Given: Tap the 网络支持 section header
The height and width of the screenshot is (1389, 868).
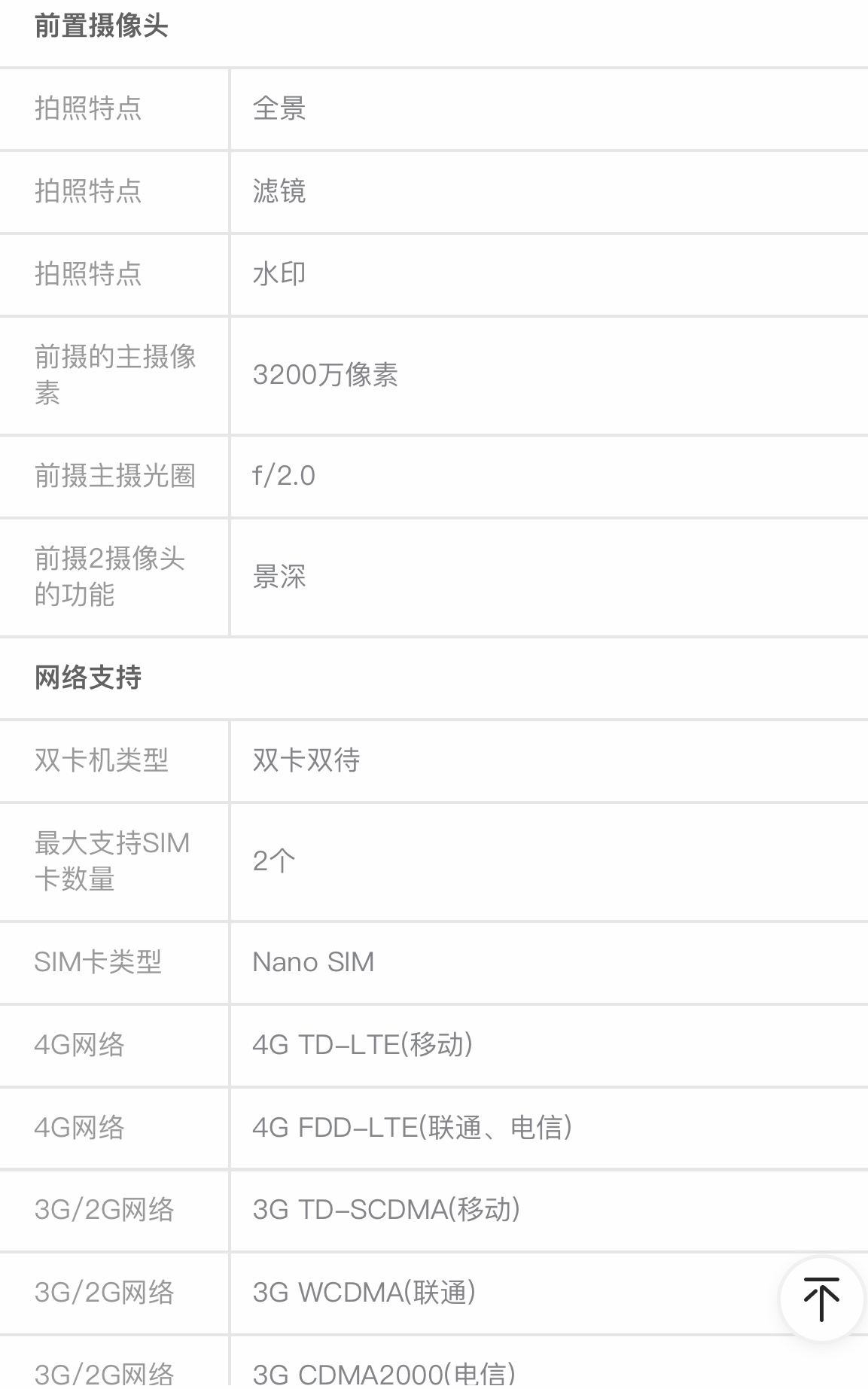Looking at the screenshot, I should pyautogui.click(x=88, y=678).
